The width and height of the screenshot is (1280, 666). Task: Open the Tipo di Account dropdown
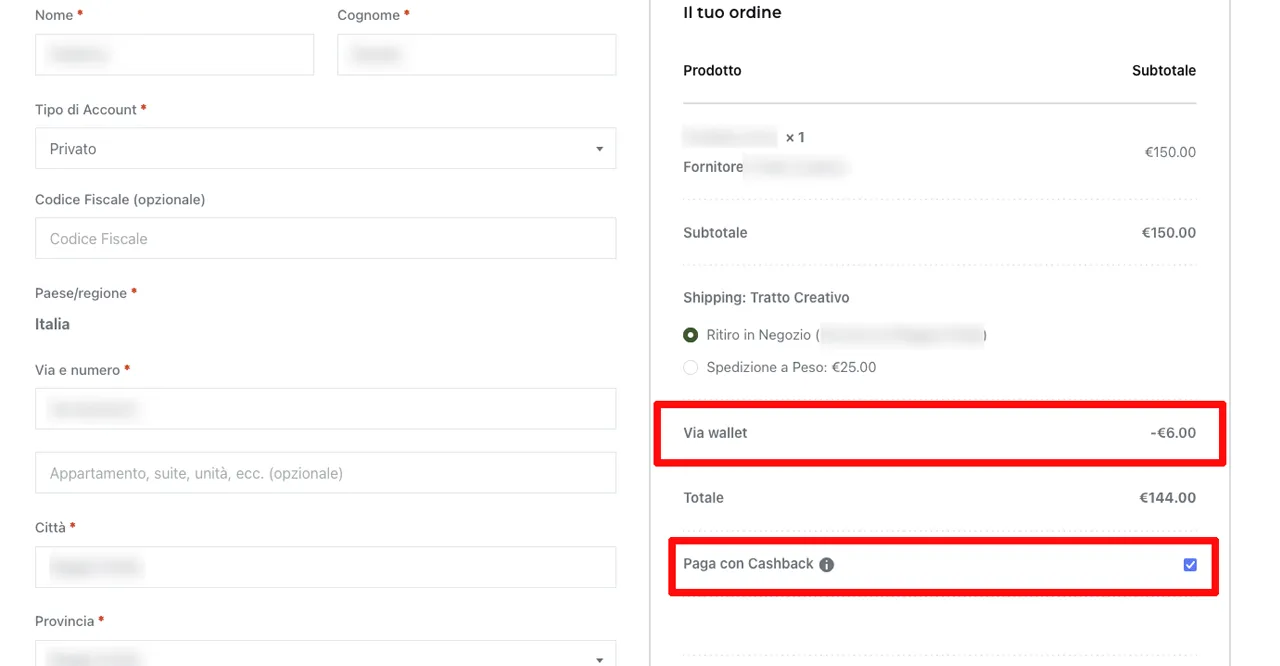(325, 149)
